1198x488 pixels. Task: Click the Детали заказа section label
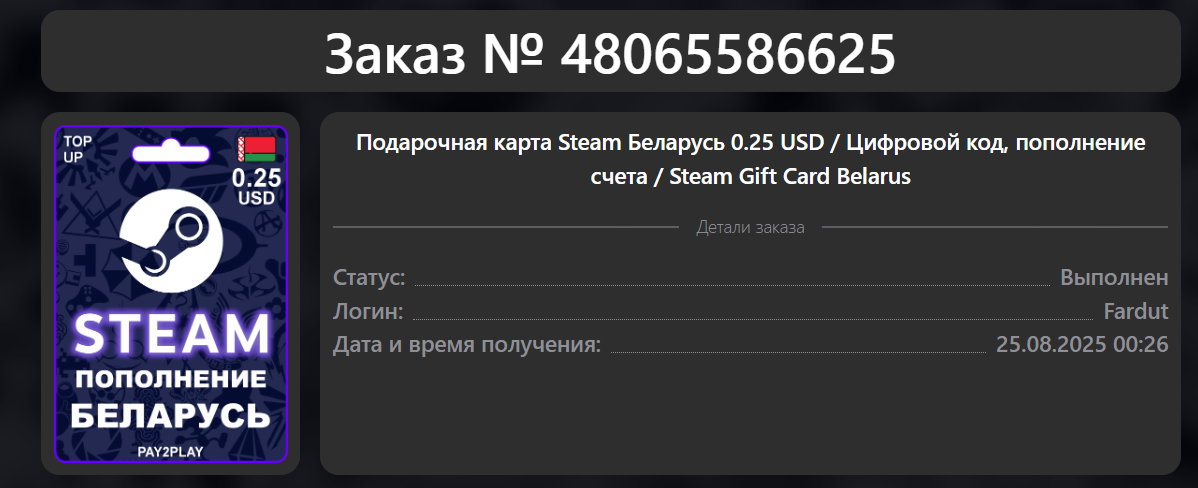pyautogui.click(x=750, y=228)
